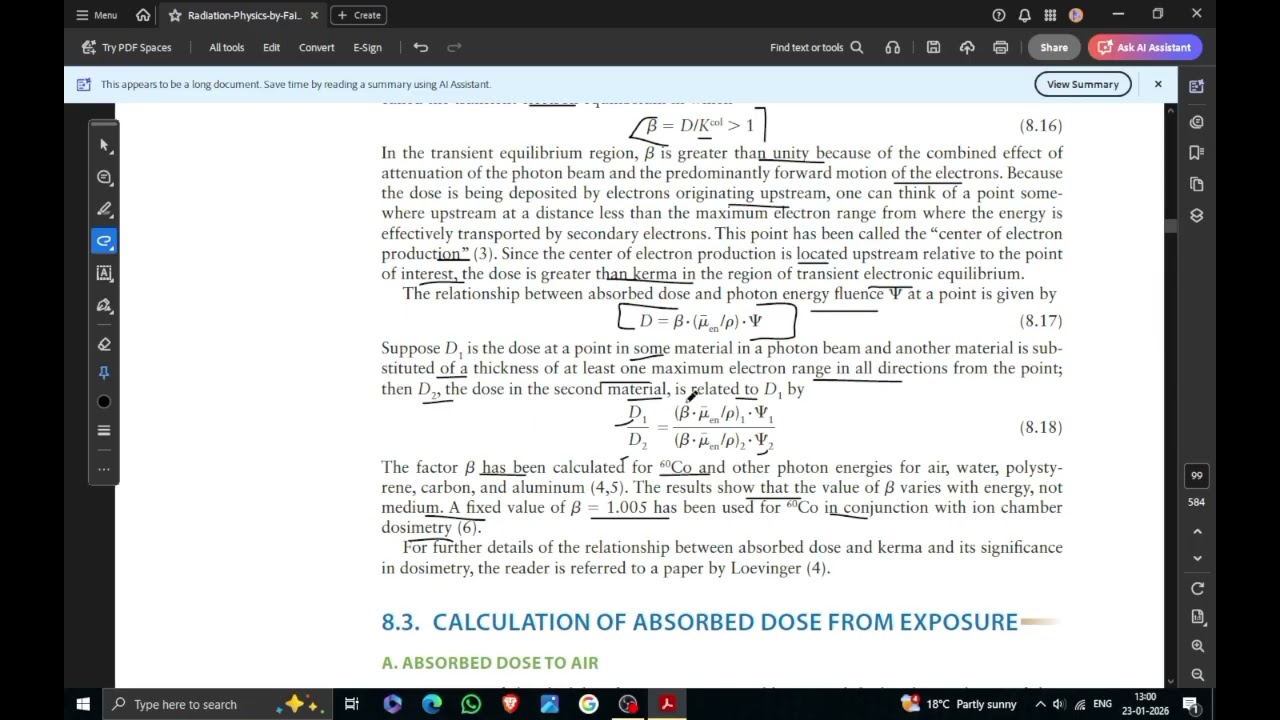Open the Menu hamburger
The height and width of the screenshot is (720, 1280).
97,15
